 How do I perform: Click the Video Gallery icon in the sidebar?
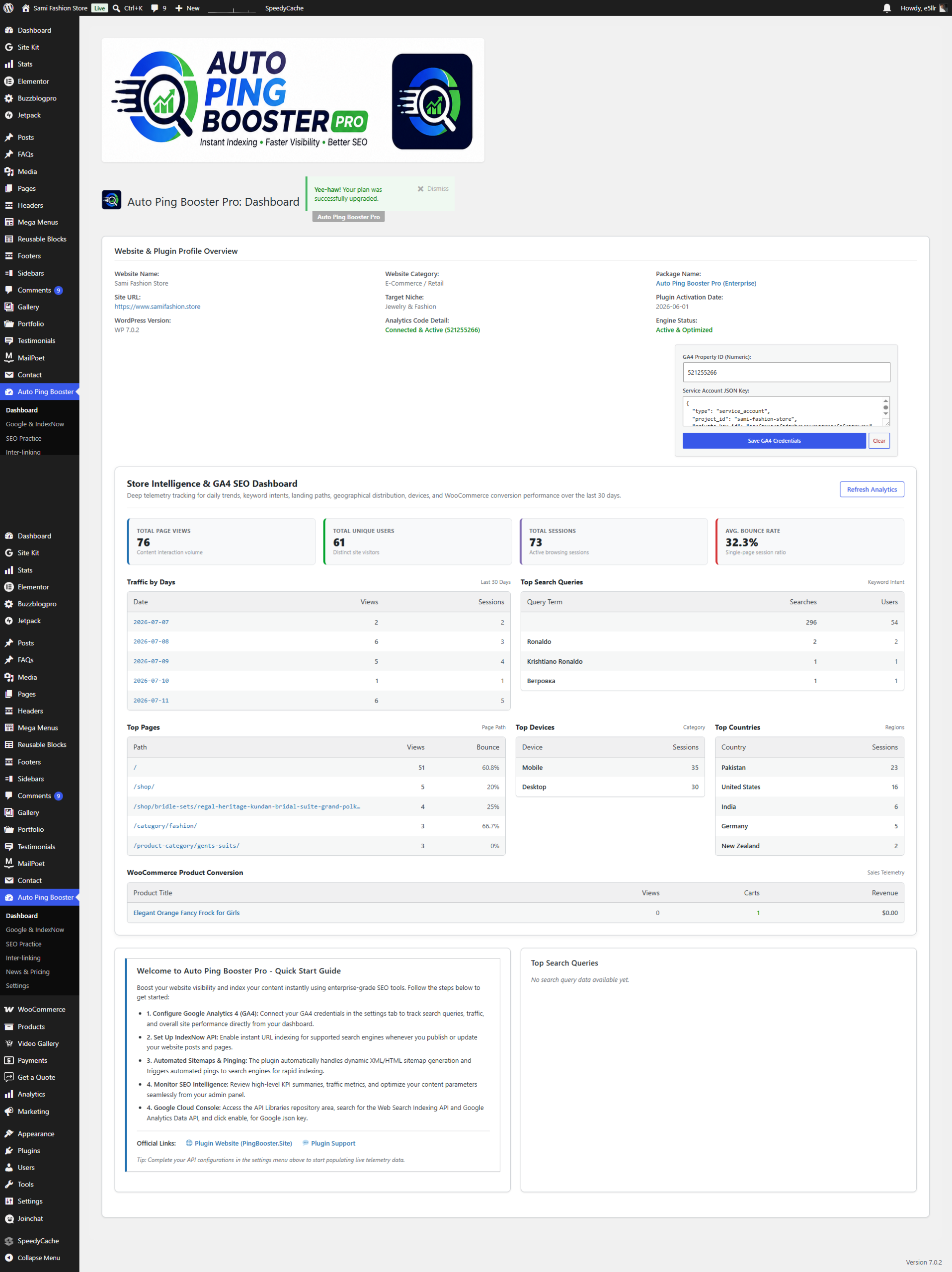point(8,1043)
